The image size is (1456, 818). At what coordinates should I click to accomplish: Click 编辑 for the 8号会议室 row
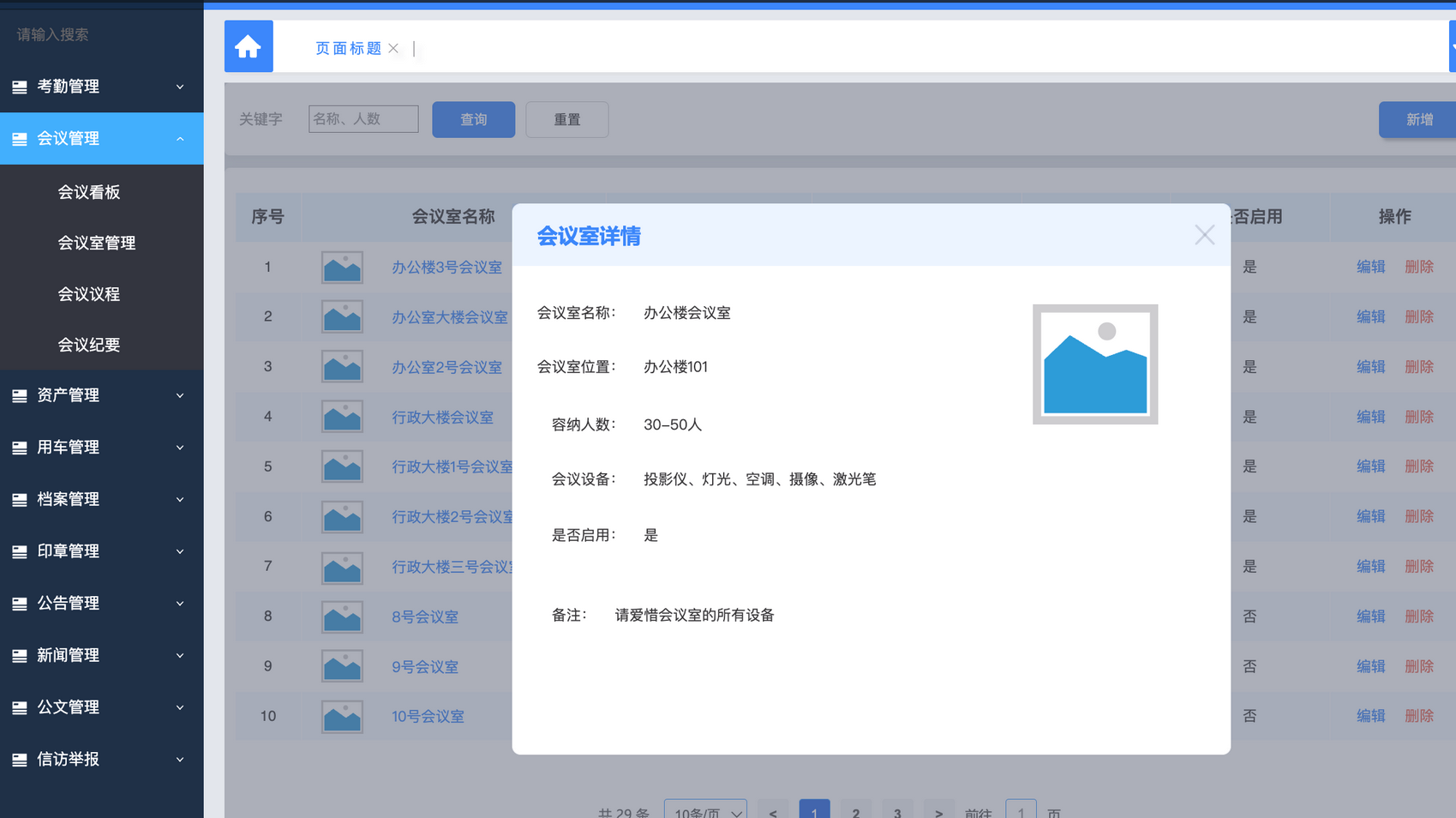1370,617
